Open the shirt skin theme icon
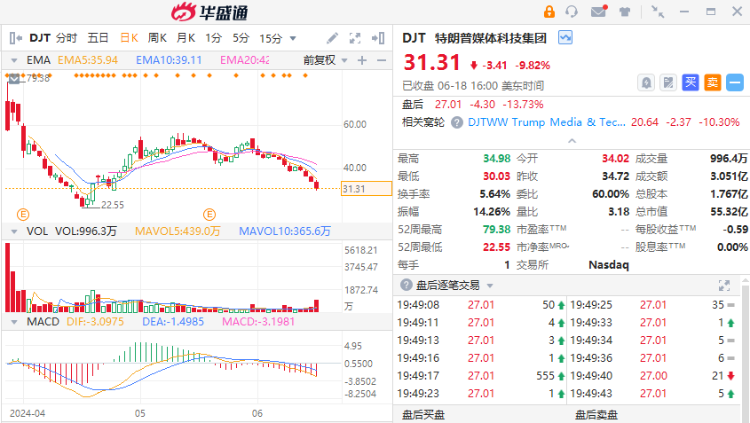The height and width of the screenshot is (423, 750). (x=625, y=11)
